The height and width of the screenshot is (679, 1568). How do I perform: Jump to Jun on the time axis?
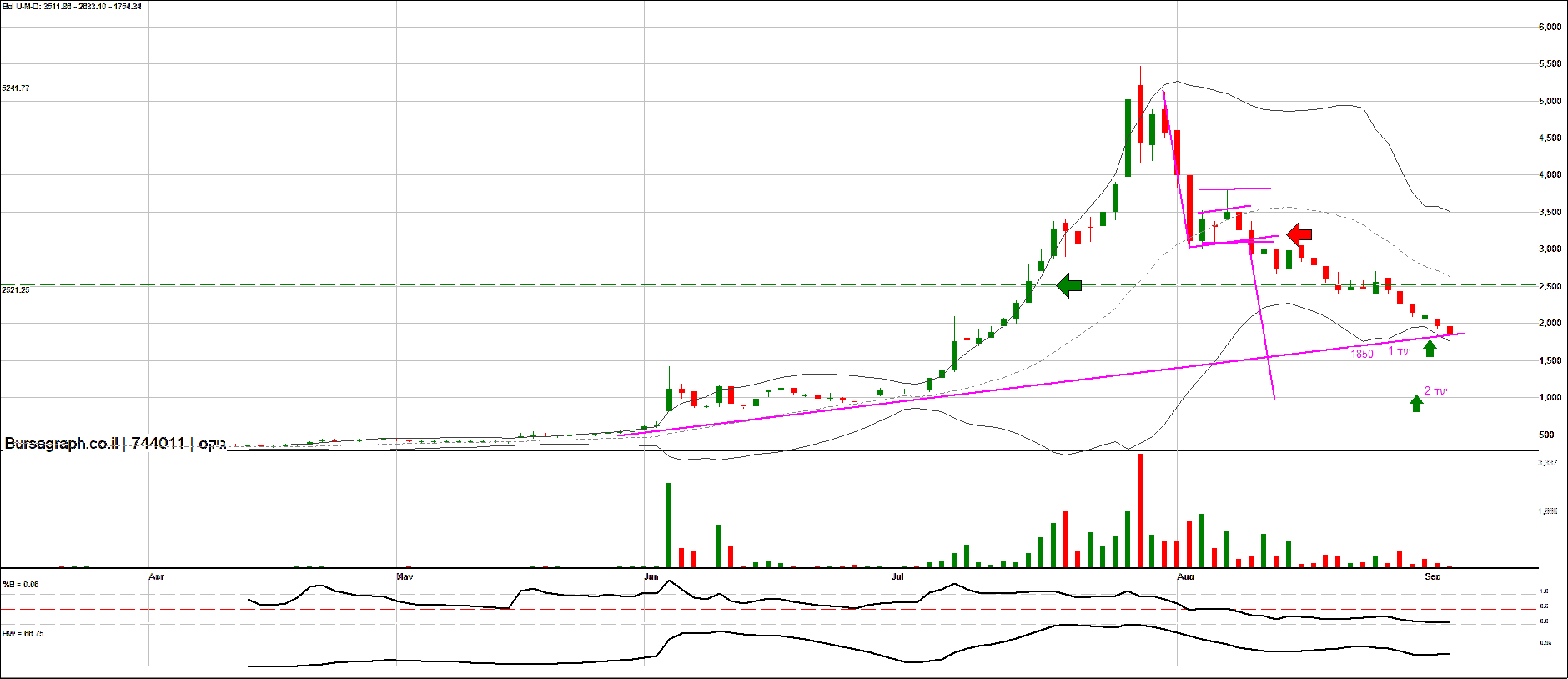[x=651, y=576]
